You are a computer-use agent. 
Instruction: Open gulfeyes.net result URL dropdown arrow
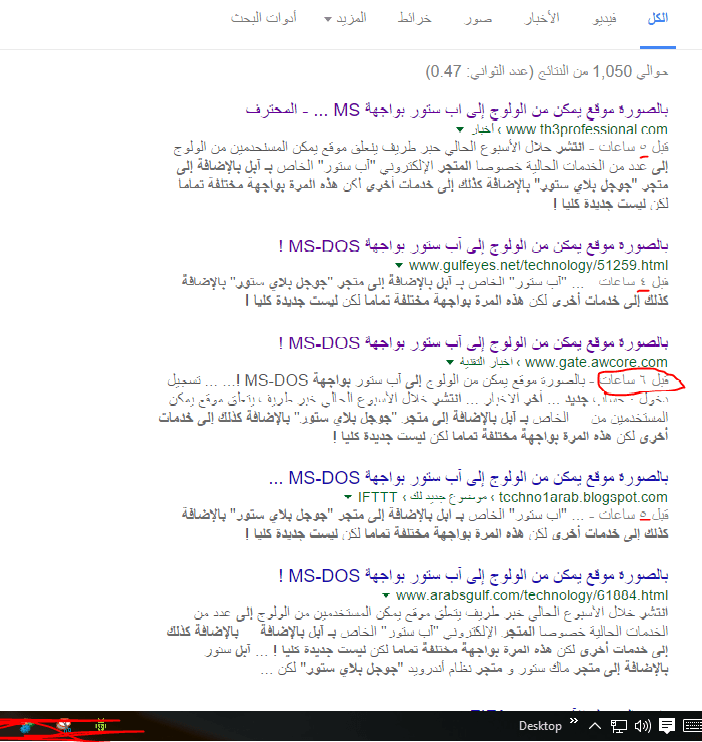pyautogui.click(x=400, y=265)
